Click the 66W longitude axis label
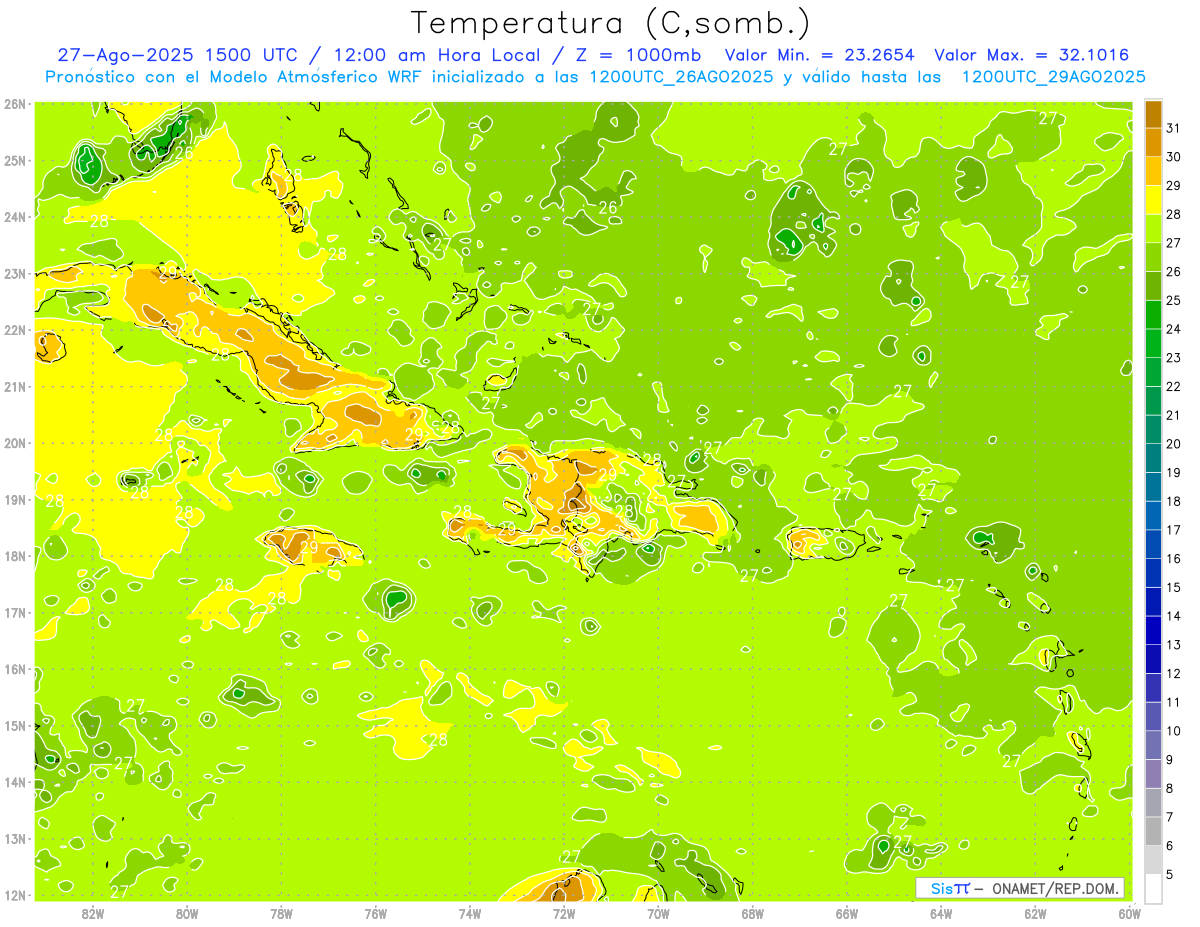Viewport: 1200px width, 927px height. pyautogui.click(x=846, y=913)
